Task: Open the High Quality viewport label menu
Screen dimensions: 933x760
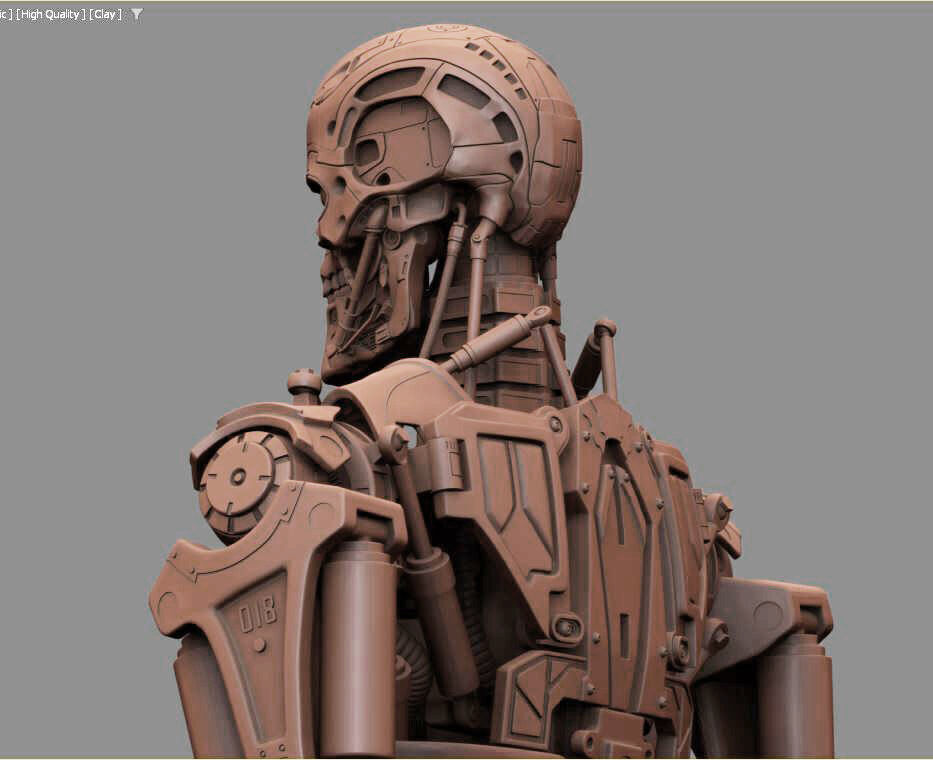Action: (51, 14)
